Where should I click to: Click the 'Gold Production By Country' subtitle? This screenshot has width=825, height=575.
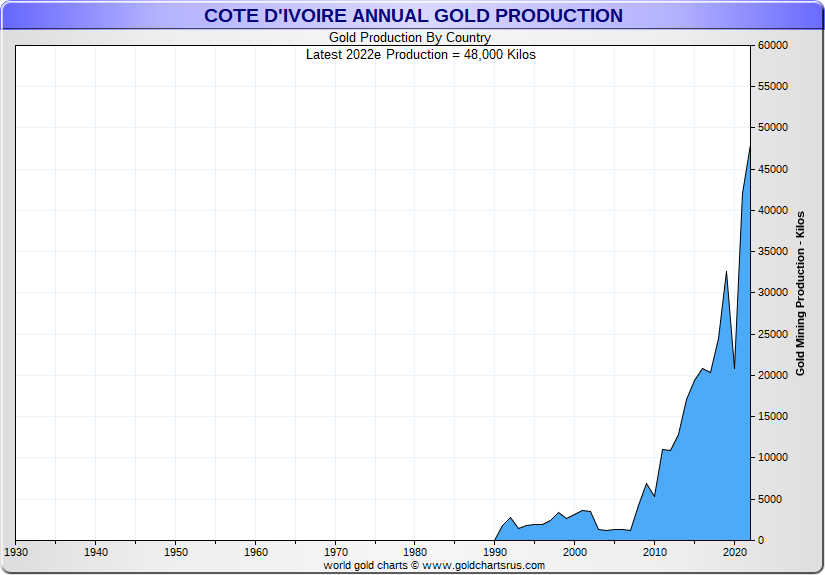[x=410, y=39]
